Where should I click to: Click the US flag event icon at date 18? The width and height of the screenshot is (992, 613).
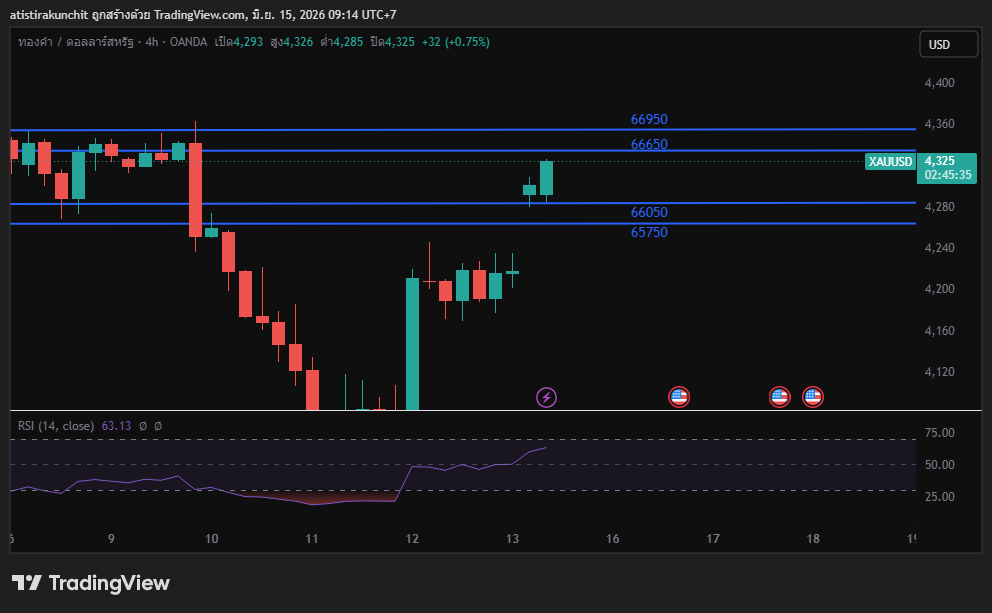click(x=813, y=397)
